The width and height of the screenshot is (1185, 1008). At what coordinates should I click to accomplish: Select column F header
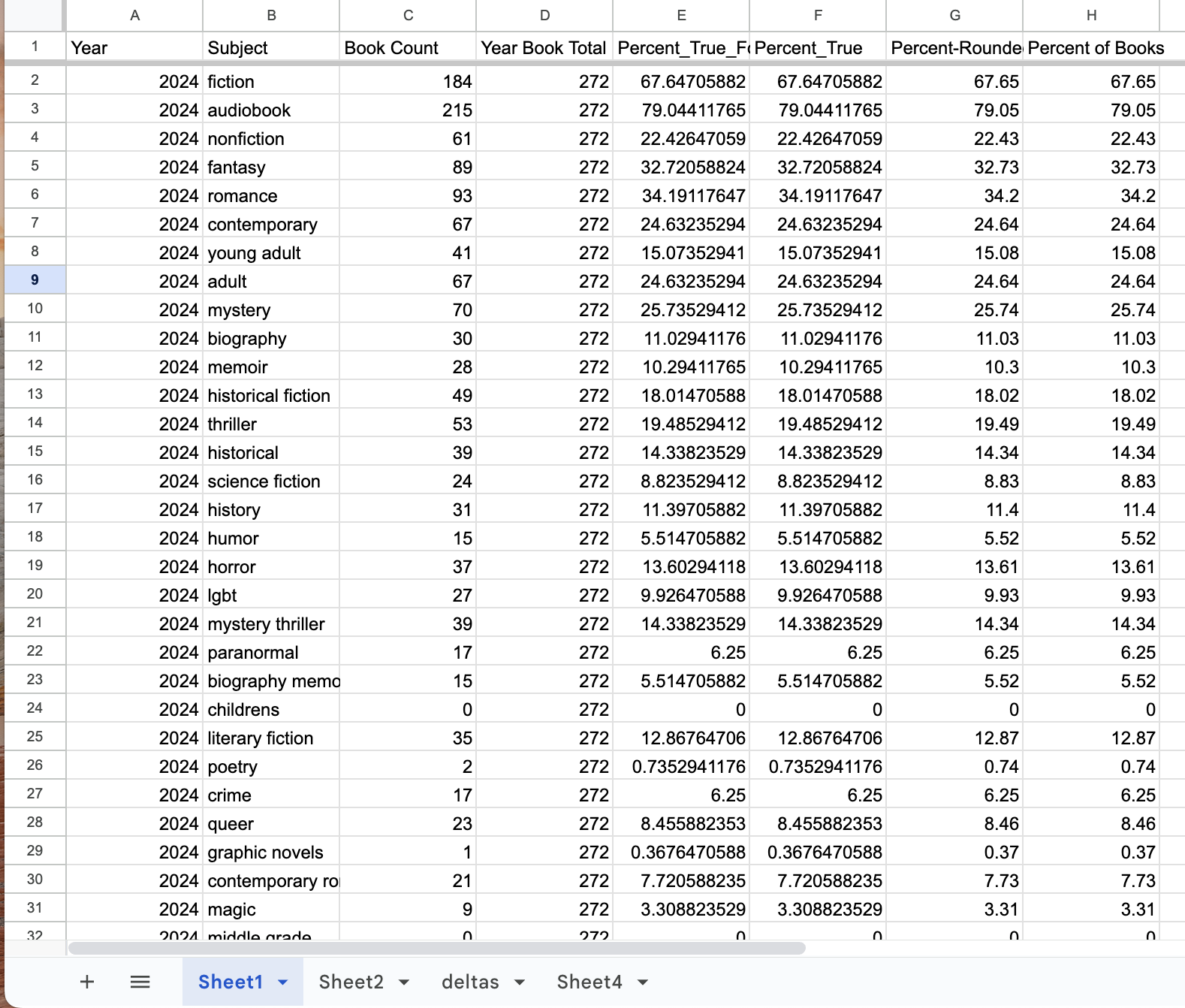[818, 15]
